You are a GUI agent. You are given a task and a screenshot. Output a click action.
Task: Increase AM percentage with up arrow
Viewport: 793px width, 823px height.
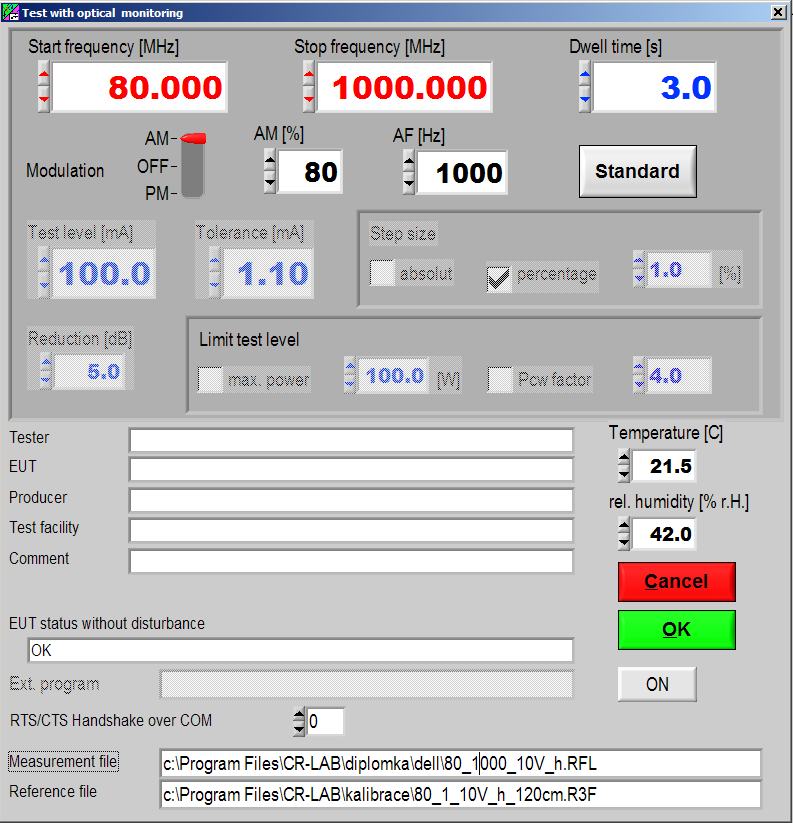(270, 161)
